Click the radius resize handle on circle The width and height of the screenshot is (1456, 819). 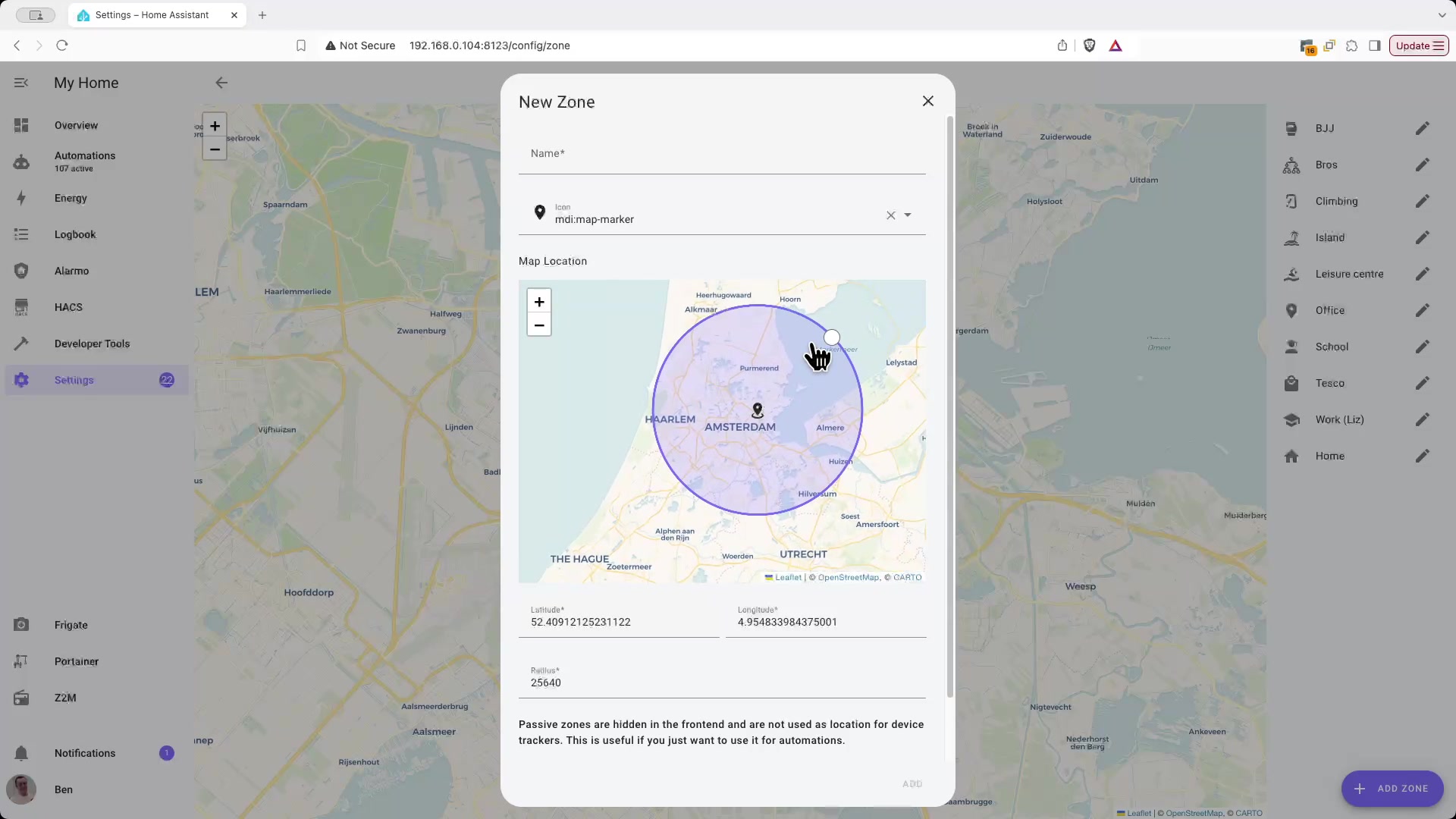pos(832,337)
